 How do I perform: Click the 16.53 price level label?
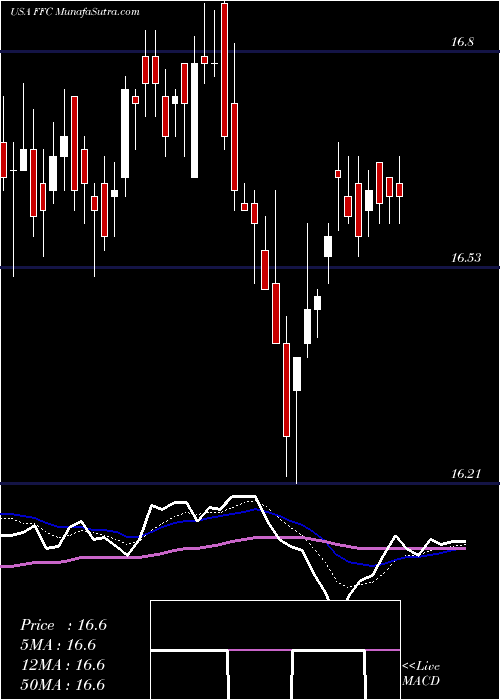466,258
